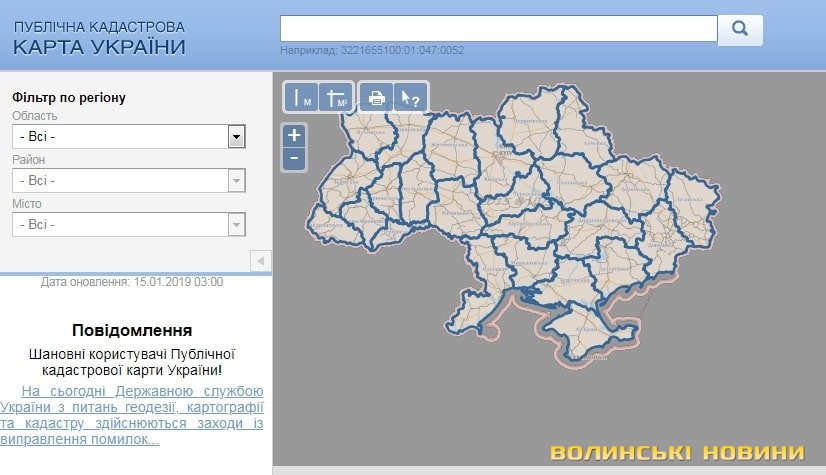Click the cadastral number search field

(498, 29)
